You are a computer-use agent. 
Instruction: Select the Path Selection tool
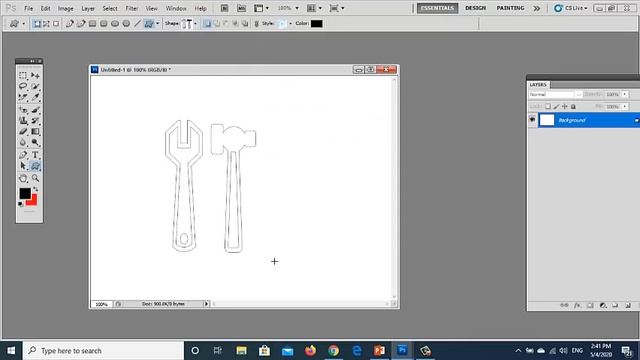23,166
